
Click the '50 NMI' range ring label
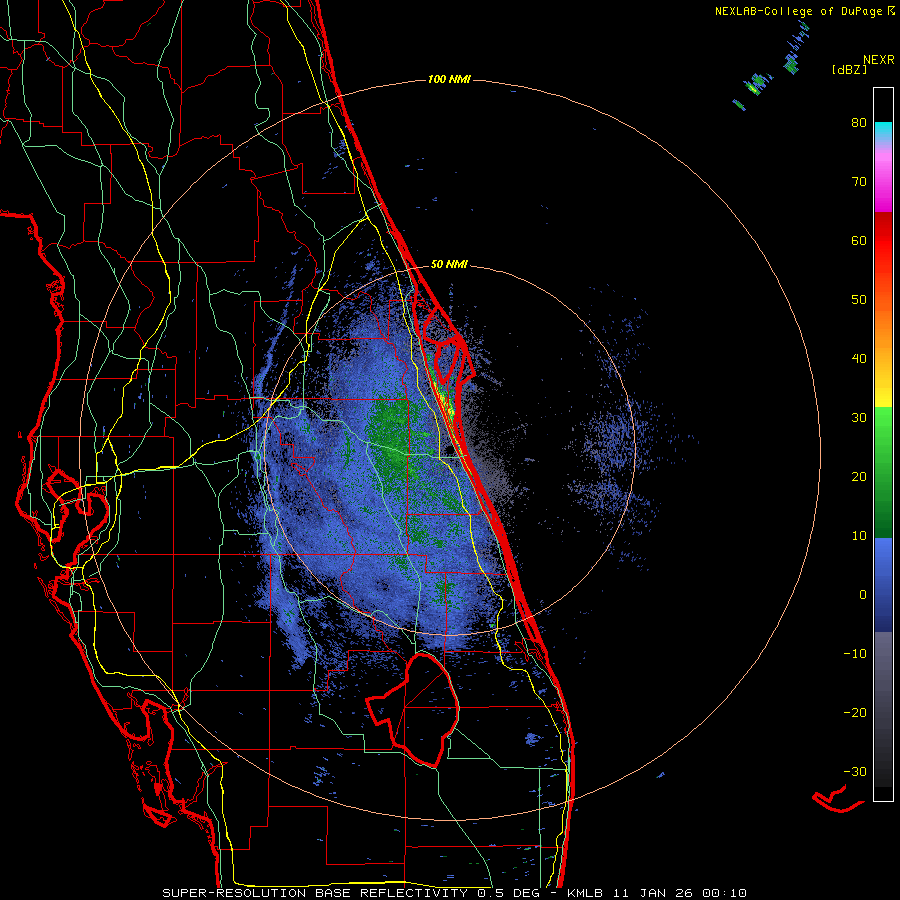pyautogui.click(x=449, y=265)
